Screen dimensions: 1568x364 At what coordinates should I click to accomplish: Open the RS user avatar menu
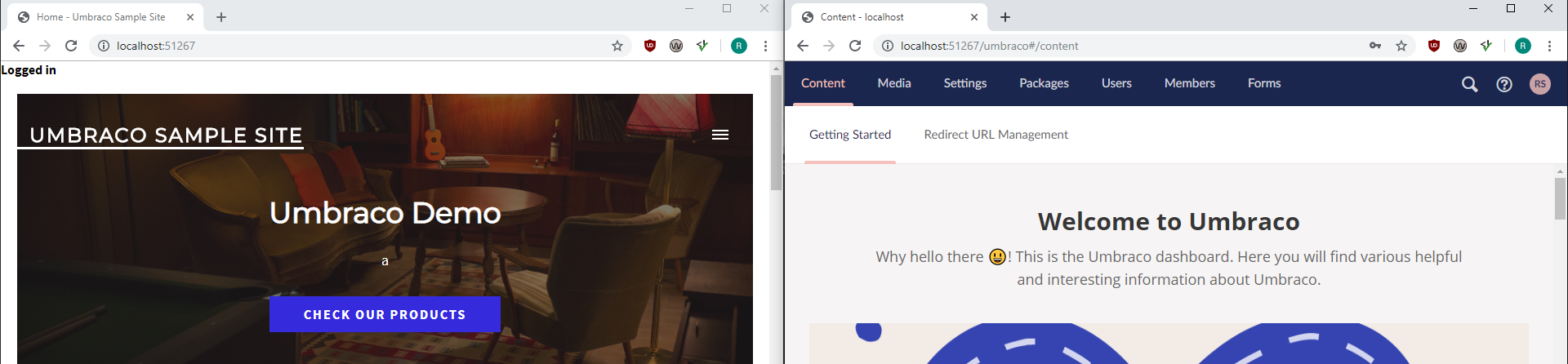[x=1540, y=84]
